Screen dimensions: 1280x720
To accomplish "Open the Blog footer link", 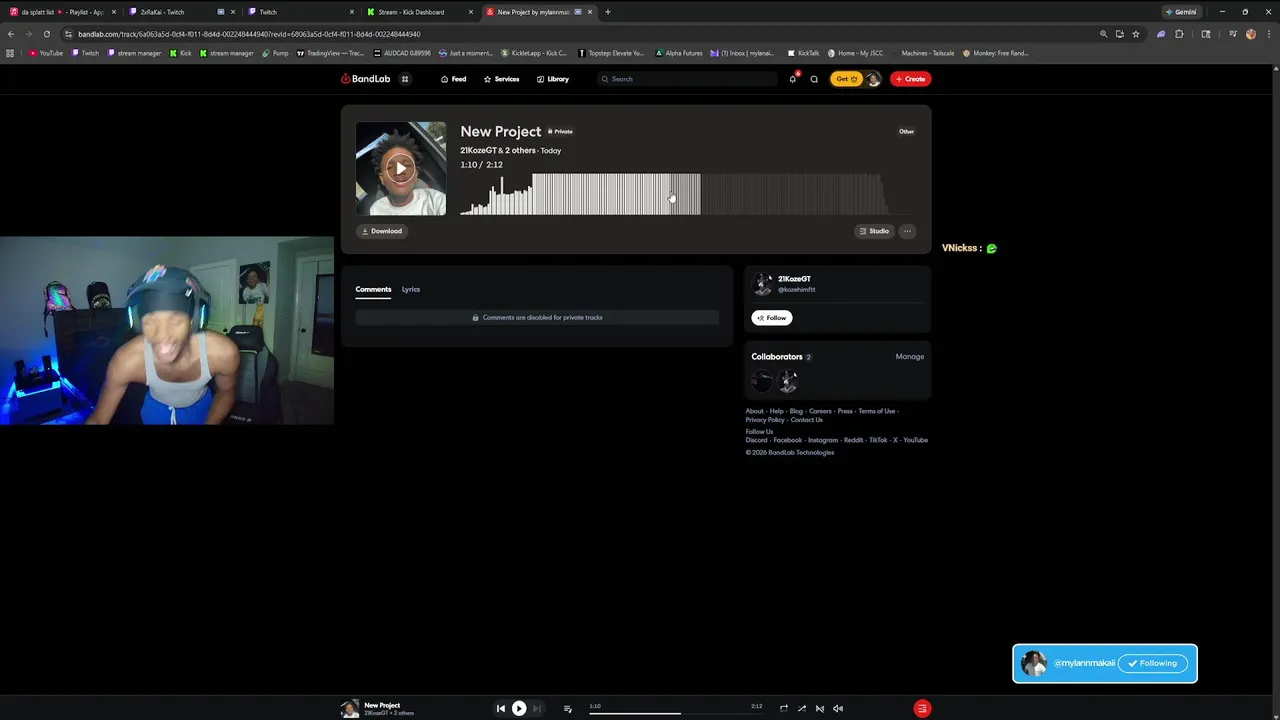I will click(x=796, y=411).
